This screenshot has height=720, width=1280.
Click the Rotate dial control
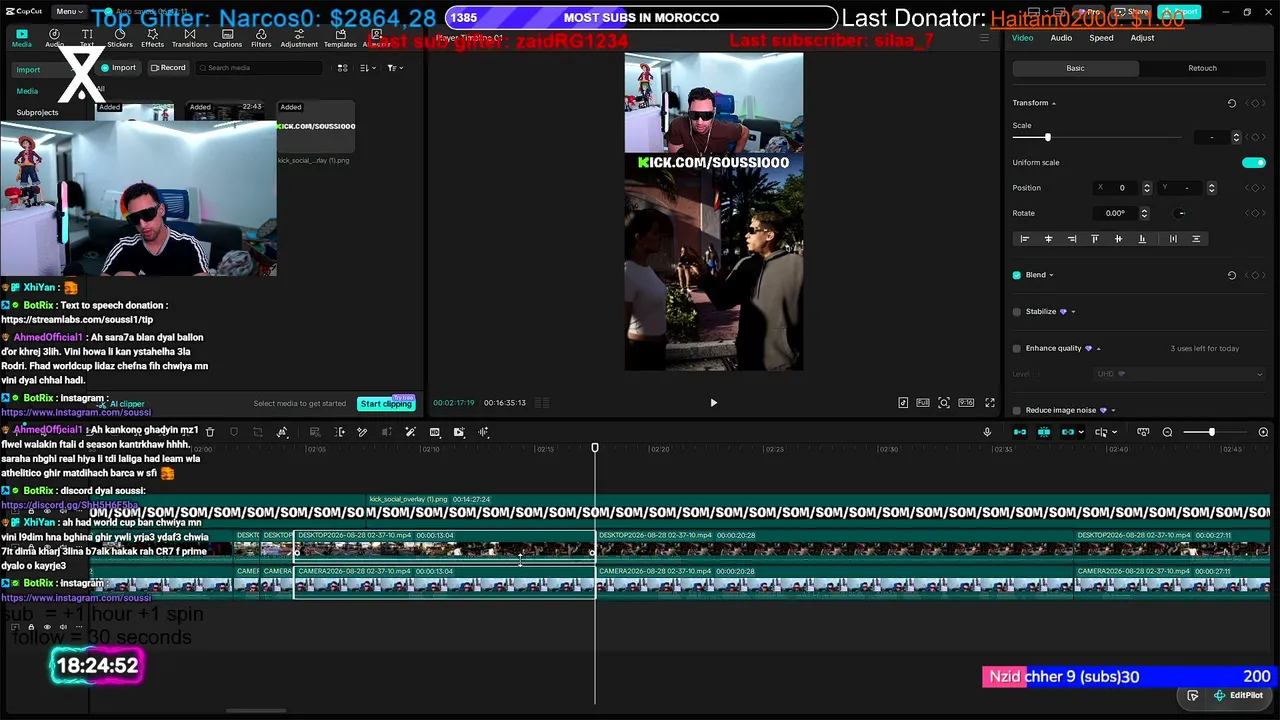tap(1181, 213)
